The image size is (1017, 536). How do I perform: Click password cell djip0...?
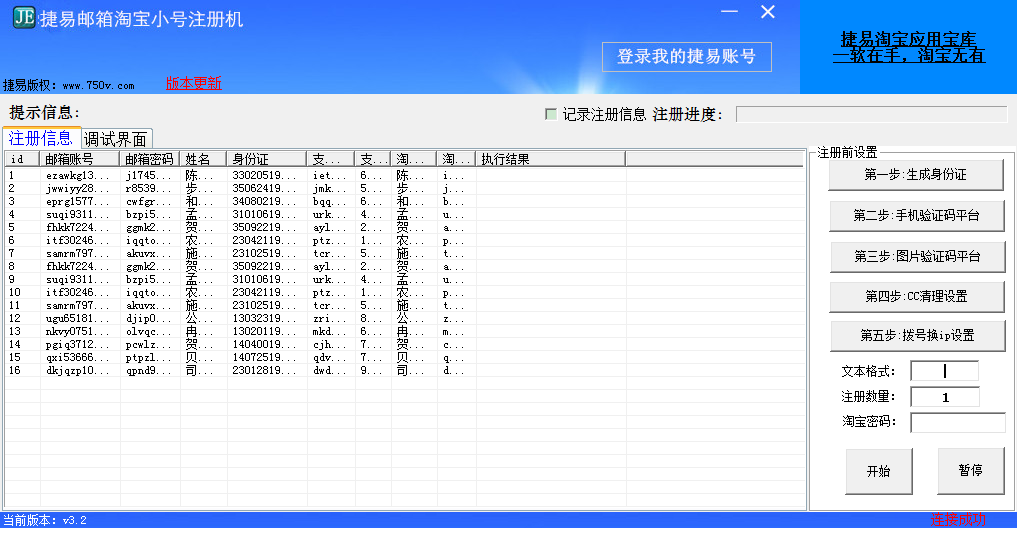tap(150, 318)
